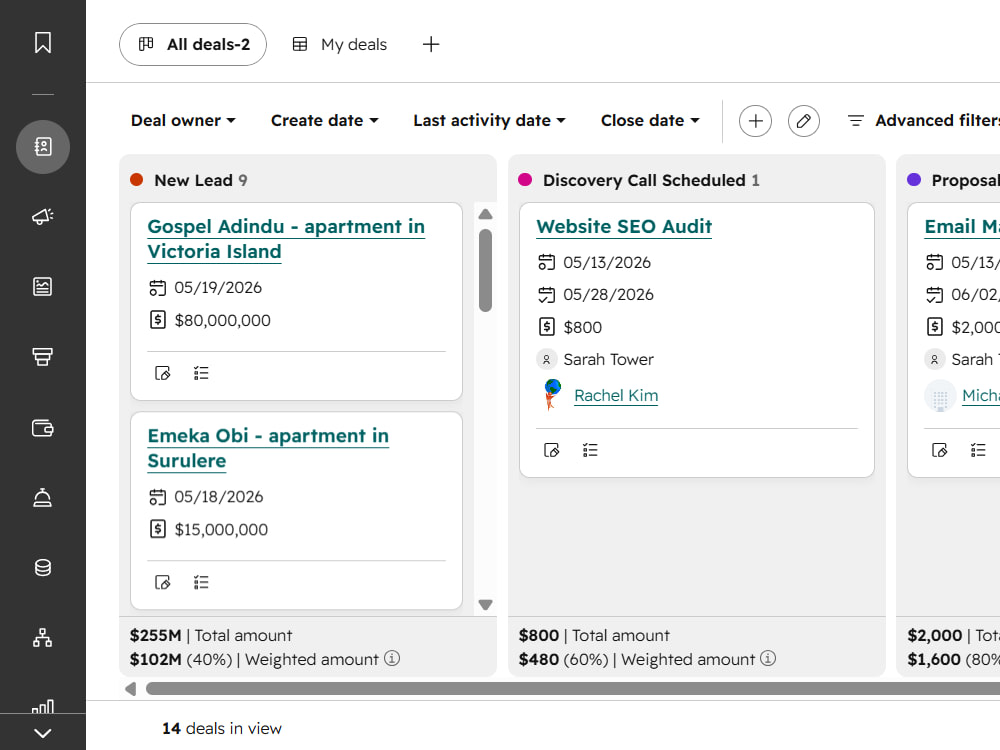Click the Rachel Kim contact avatar
1000x750 pixels.
point(552,395)
